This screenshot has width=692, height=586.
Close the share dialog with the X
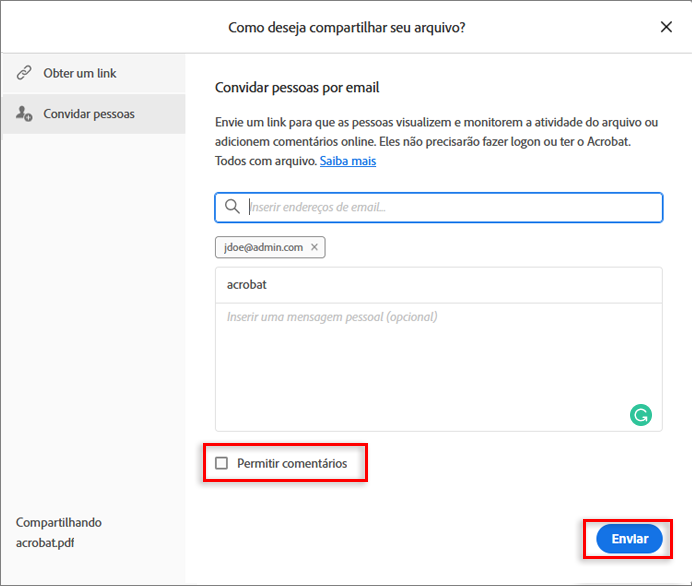click(x=666, y=27)
